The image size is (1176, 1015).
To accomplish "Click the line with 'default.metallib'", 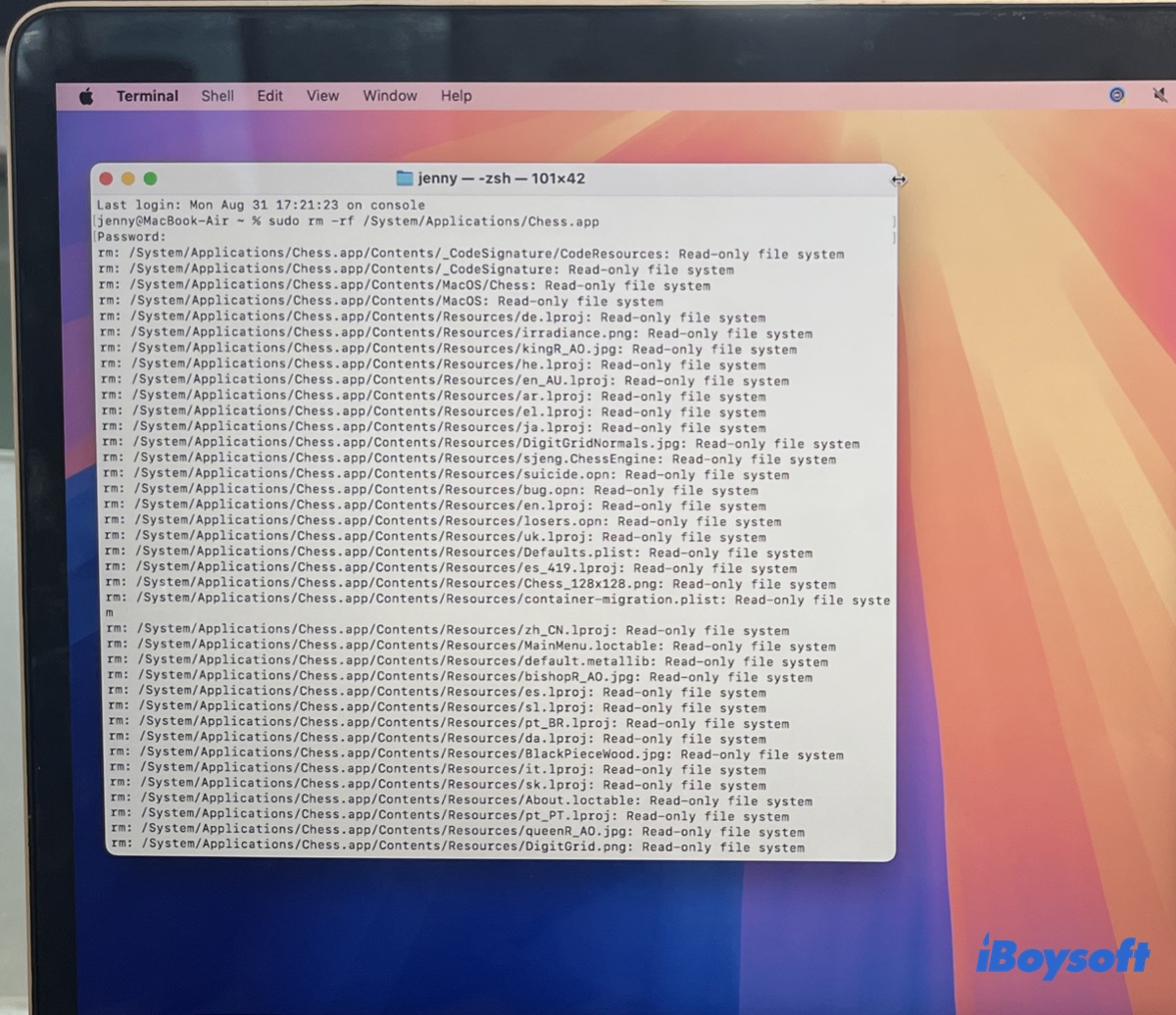I will pos(466,661).
